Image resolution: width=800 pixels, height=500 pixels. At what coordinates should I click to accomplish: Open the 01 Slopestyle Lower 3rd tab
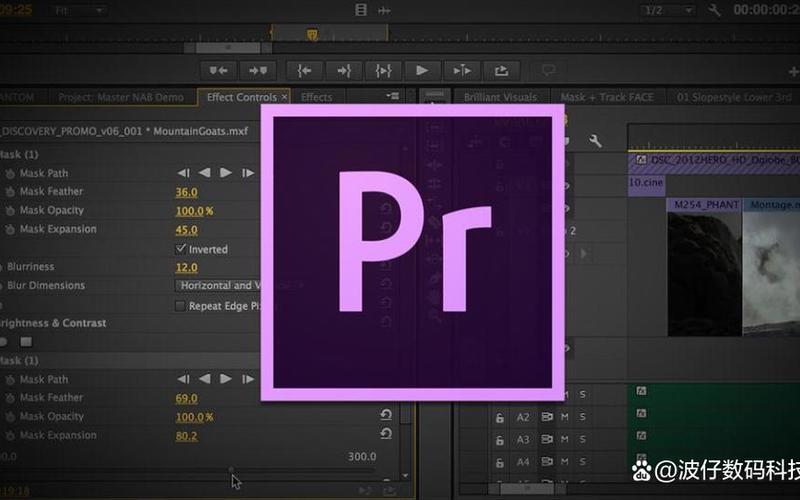pos(734,97)
